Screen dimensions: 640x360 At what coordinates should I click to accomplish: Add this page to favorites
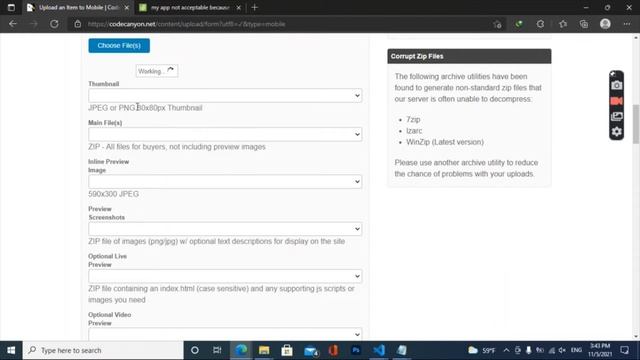coord(497,24)
